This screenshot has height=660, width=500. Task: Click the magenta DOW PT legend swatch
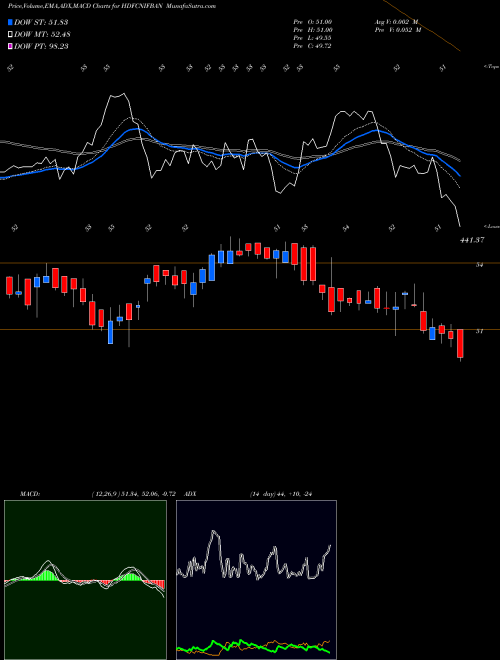click(x=11, y=46)
